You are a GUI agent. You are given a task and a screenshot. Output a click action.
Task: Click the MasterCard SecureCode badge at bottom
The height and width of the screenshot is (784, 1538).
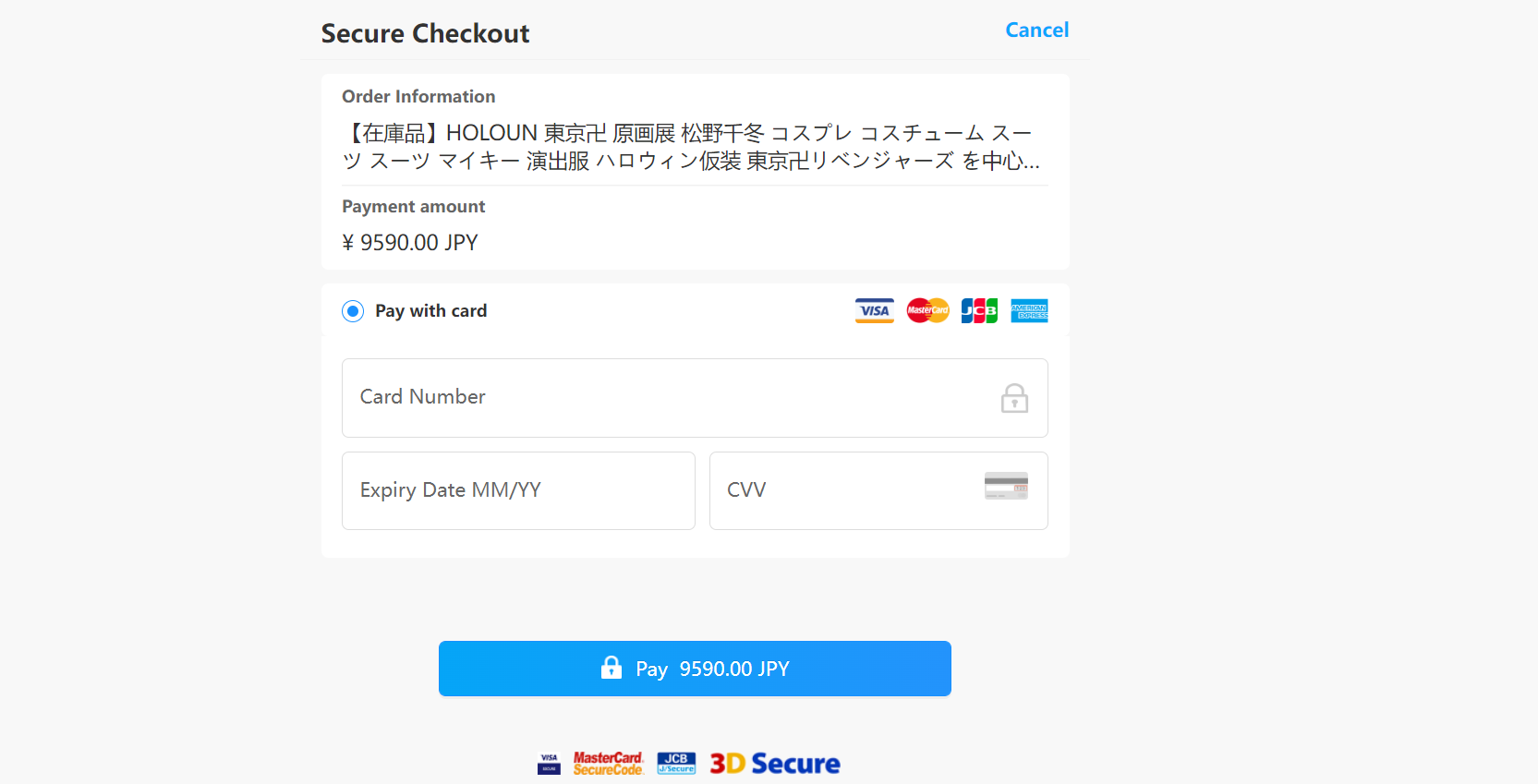(x=608, y=764)
